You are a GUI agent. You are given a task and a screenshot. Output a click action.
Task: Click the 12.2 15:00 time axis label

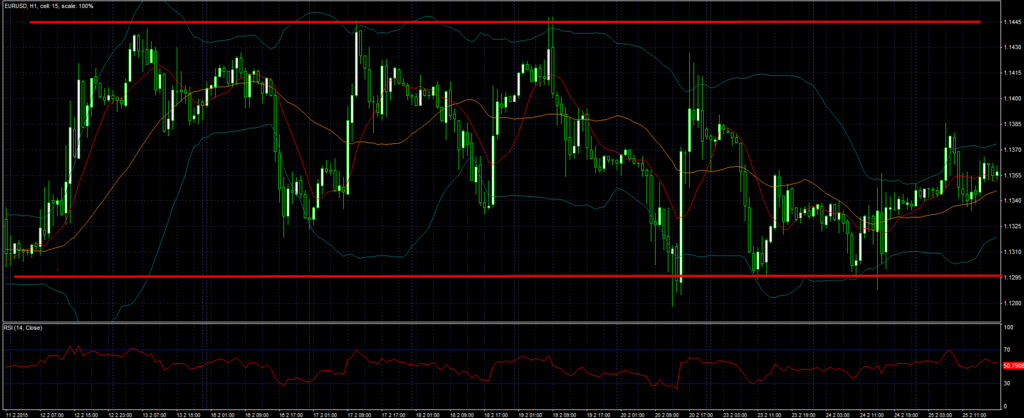coord(85,414)
